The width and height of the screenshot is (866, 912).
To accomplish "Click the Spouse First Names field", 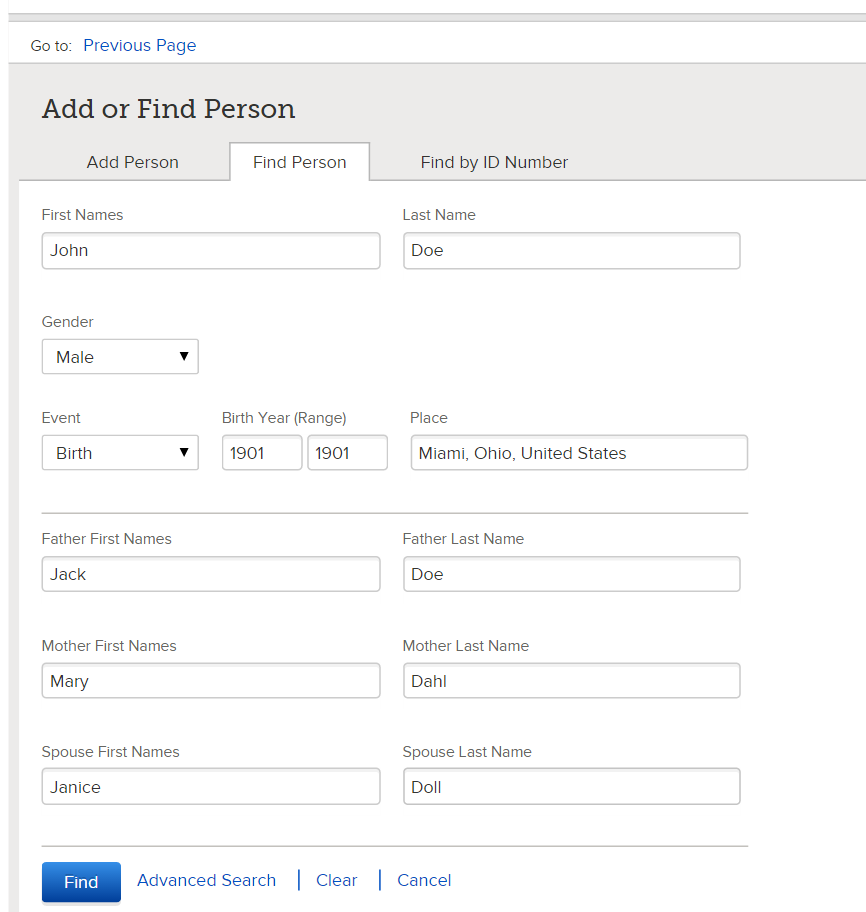I will click(210, 787).
